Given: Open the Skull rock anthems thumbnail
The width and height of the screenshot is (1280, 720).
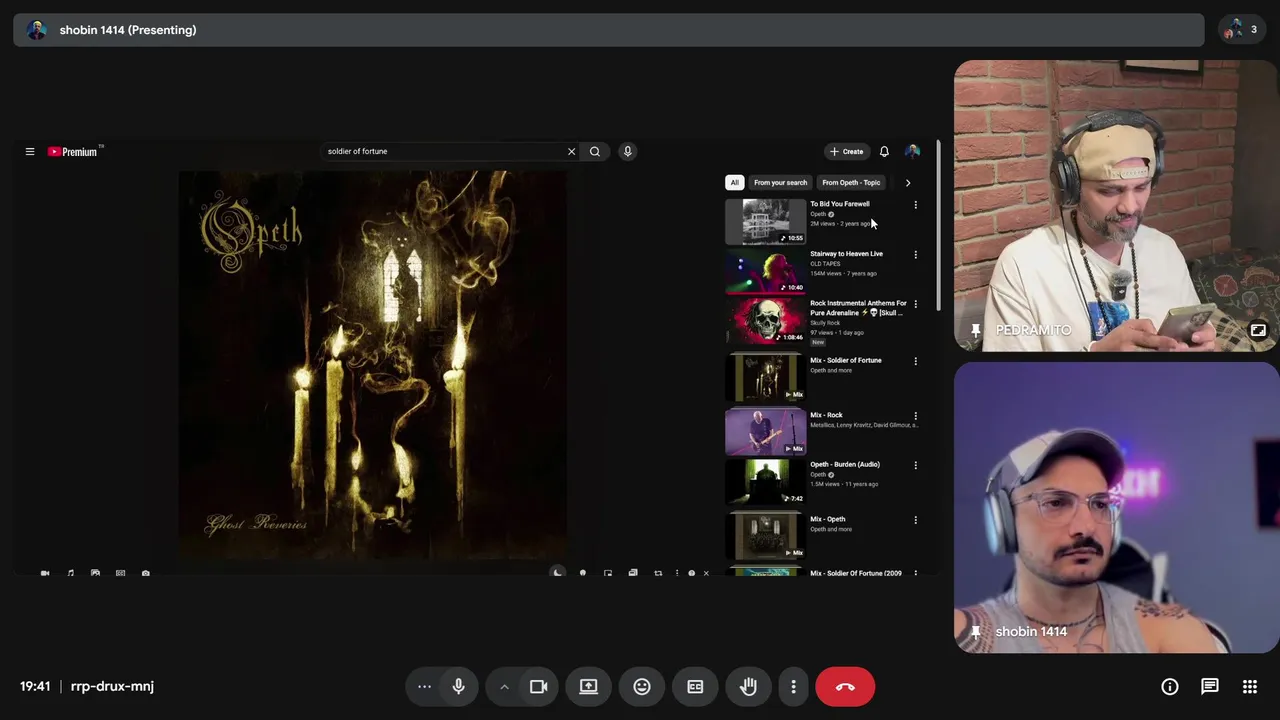Looking at the screenshot, I should (x=765, y=321).
